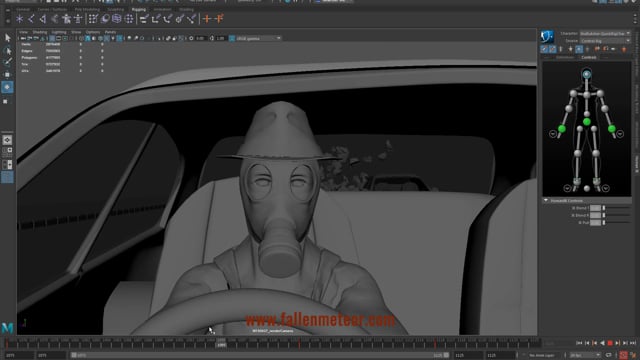The image size is (640, 360).
Task: Expand right hand finger controls arrow
Action: pos(553,134)
